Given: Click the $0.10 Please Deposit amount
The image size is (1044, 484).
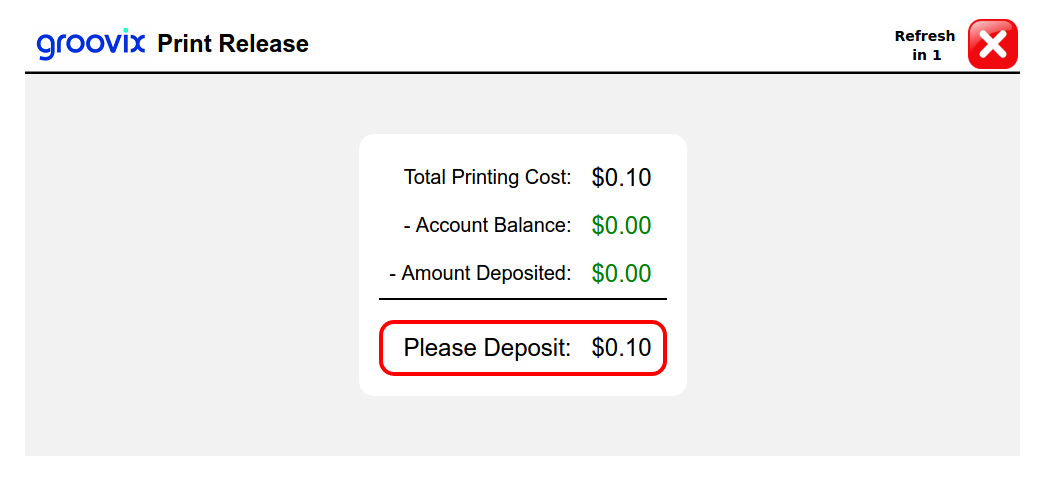Looking at the screenshot, I should (x=621, y=348).
